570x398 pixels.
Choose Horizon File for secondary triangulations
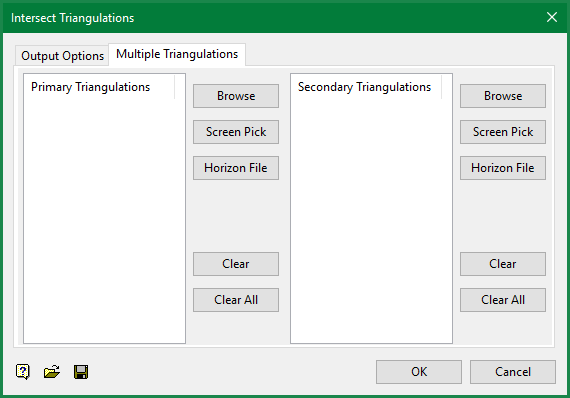(x=503, y=168)
